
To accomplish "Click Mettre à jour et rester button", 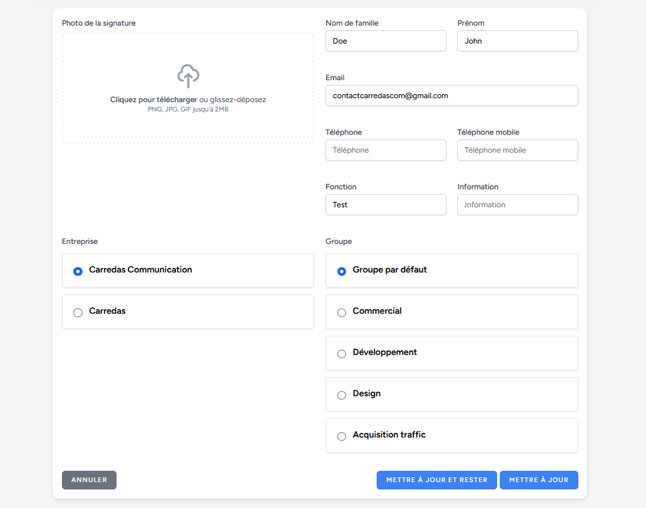I will tap(436, 480).
